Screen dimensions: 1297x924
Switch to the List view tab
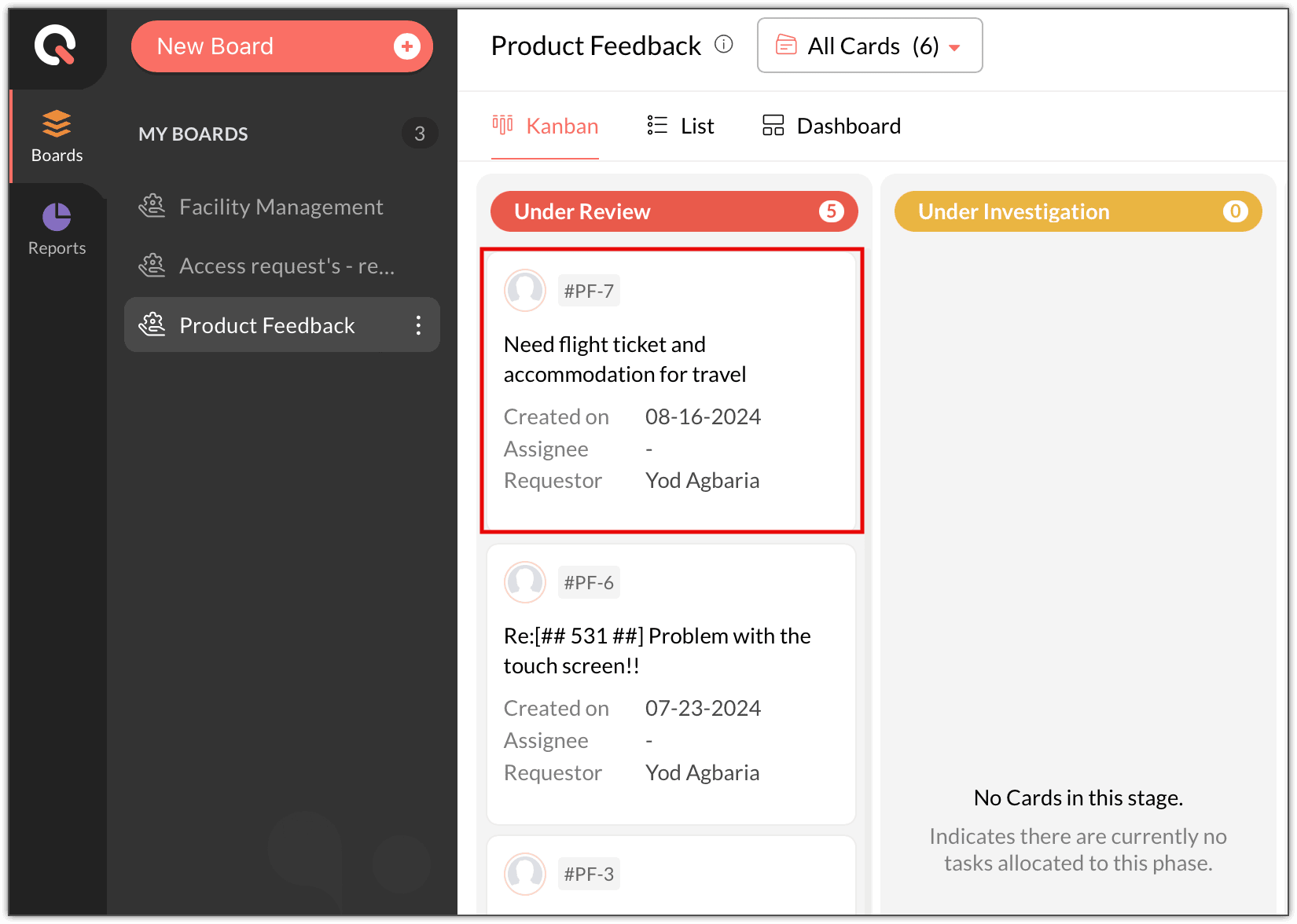point(681,126)
